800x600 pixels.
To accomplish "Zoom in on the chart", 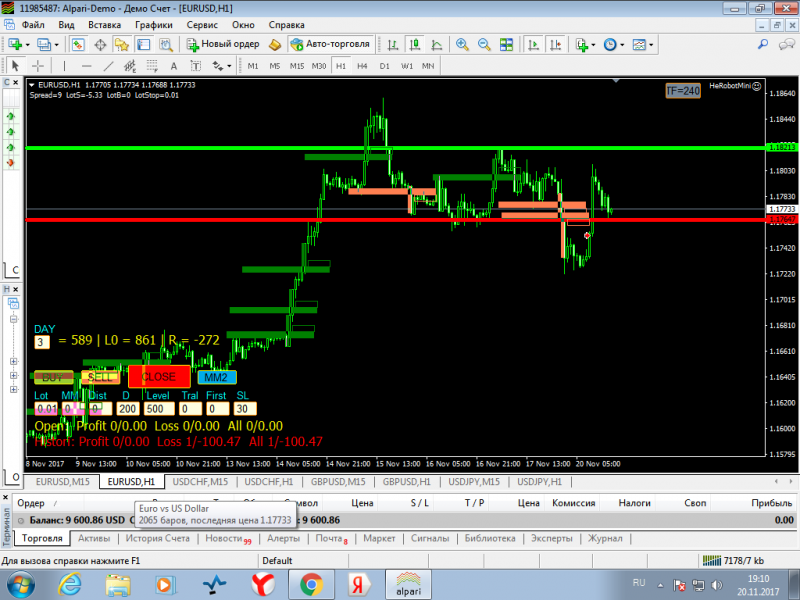I will tap(462, 45).
